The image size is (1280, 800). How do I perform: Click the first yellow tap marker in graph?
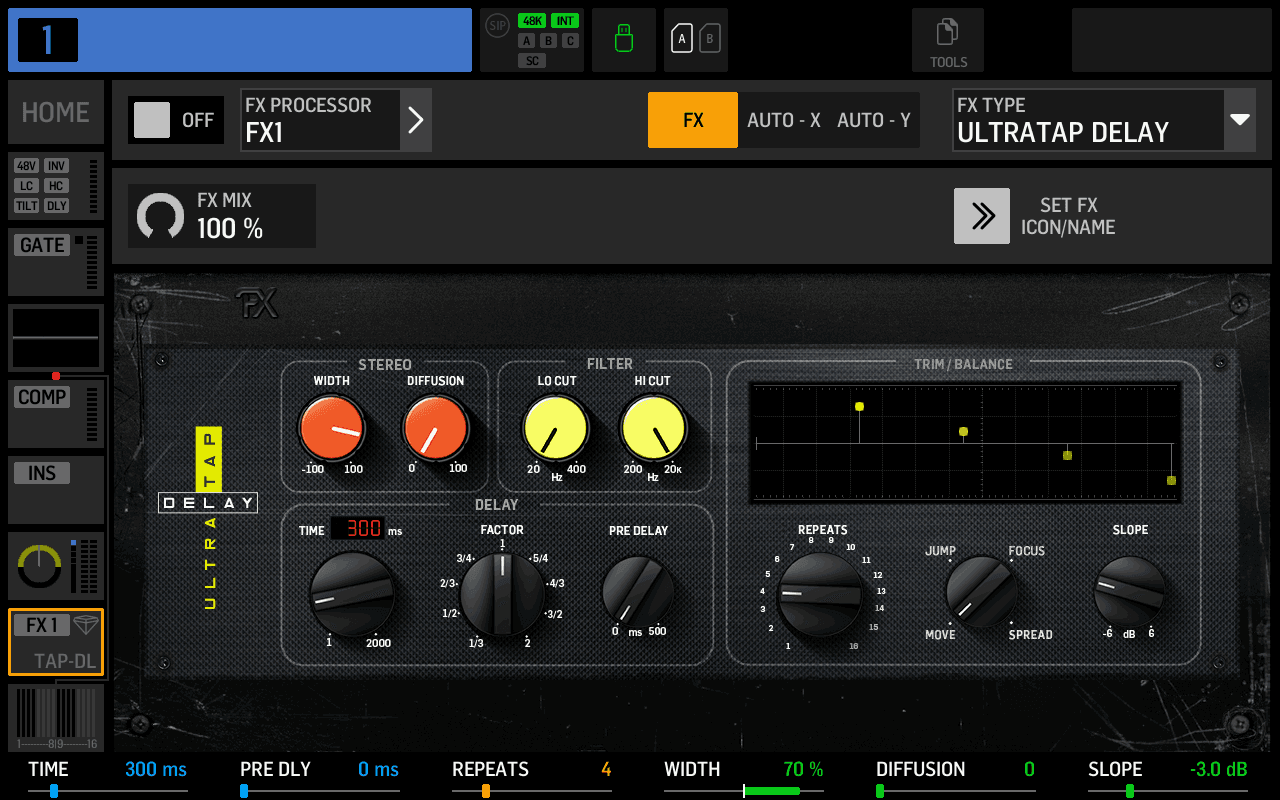click(859, 406)
